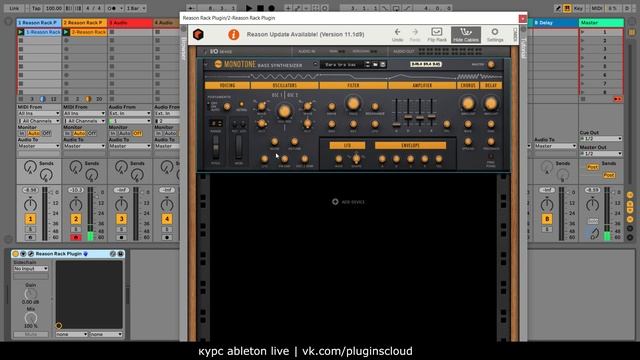Toggle track 1 activator button
The width and height of the screenshot is (640, 360).
pos(30,219)
